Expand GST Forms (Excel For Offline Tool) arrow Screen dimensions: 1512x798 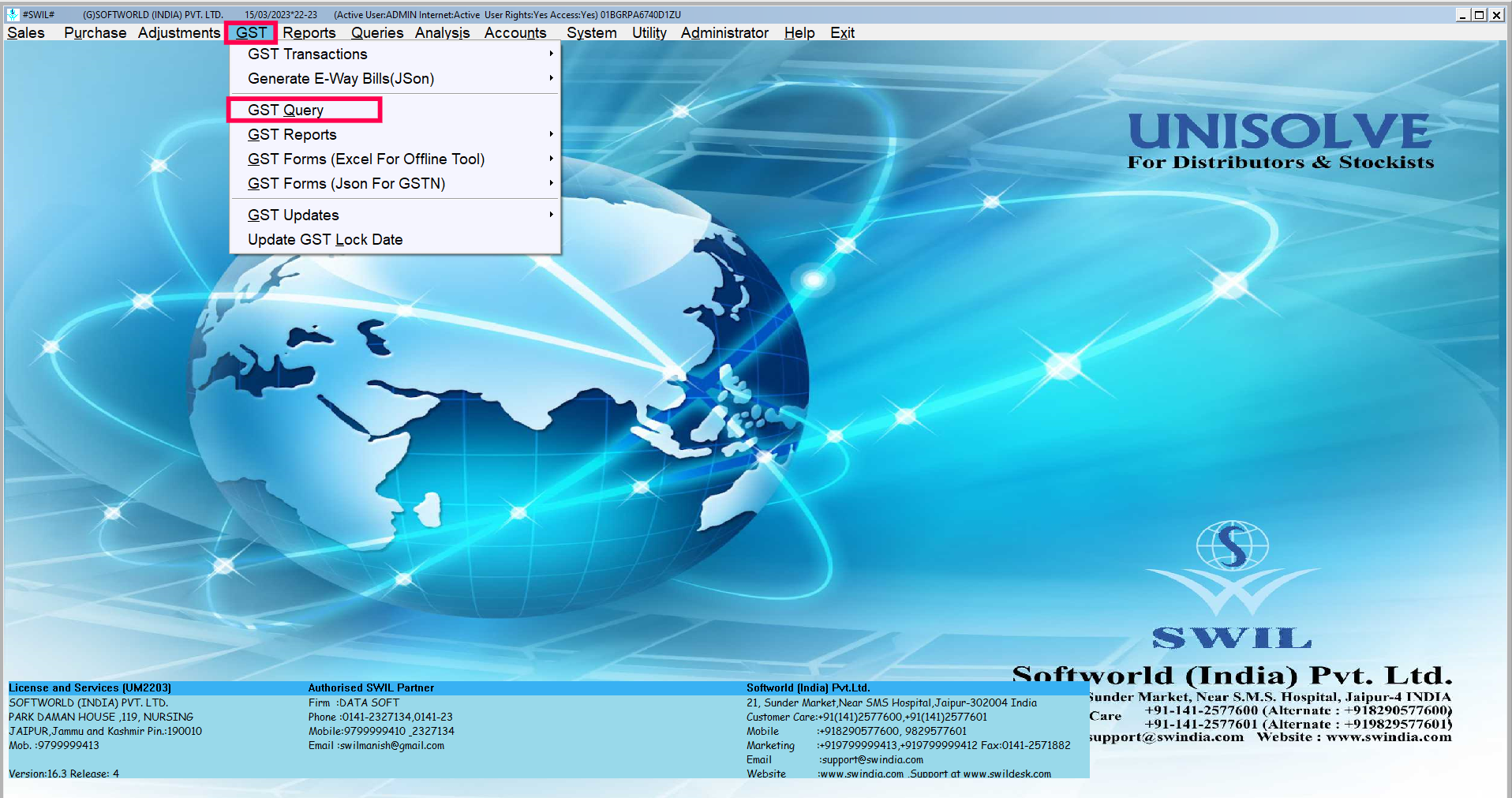pos(551,159)
